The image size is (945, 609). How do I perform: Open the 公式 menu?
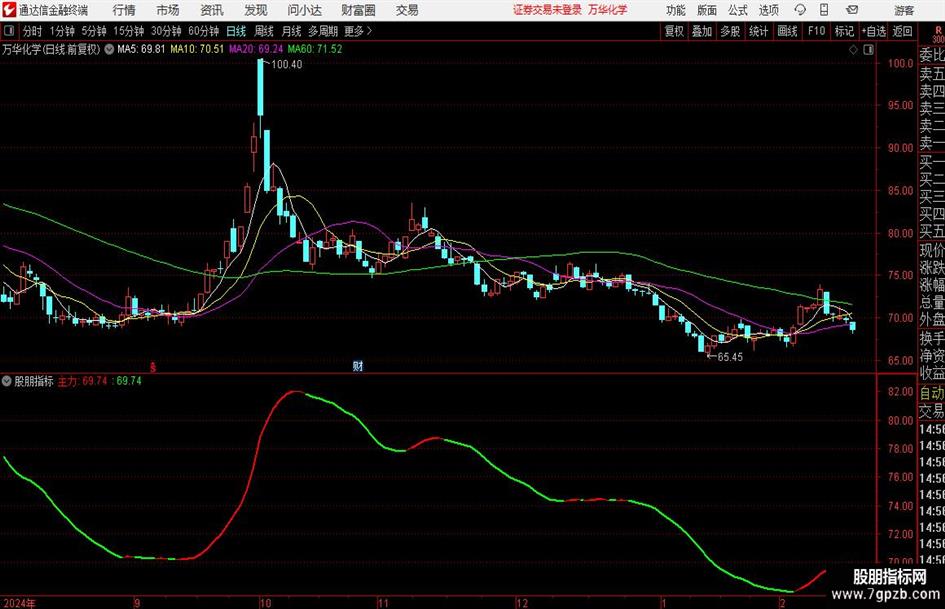click(737, 10)
